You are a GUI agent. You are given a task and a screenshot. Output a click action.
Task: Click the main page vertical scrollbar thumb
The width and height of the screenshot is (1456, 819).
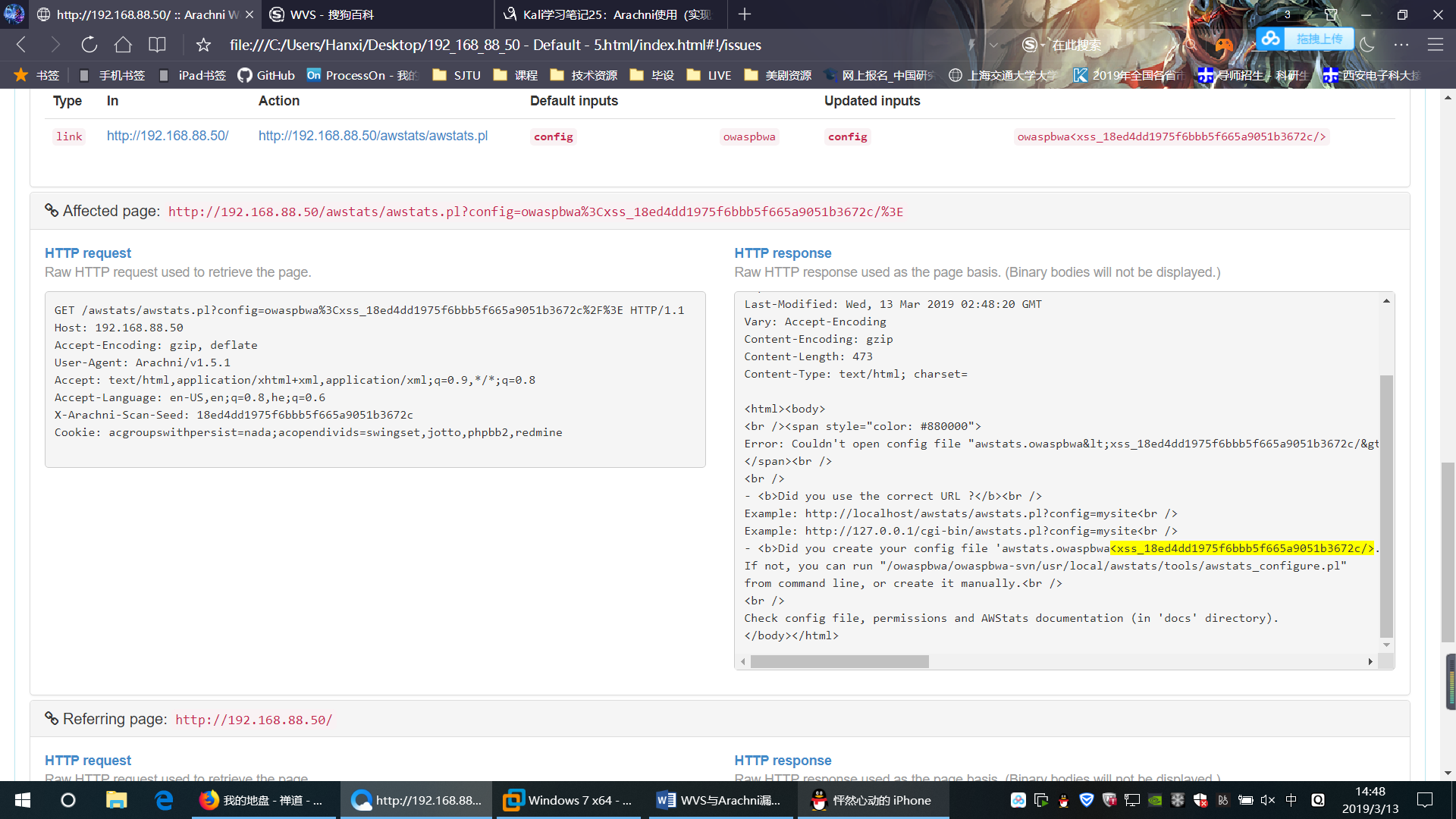point(1448,554)
